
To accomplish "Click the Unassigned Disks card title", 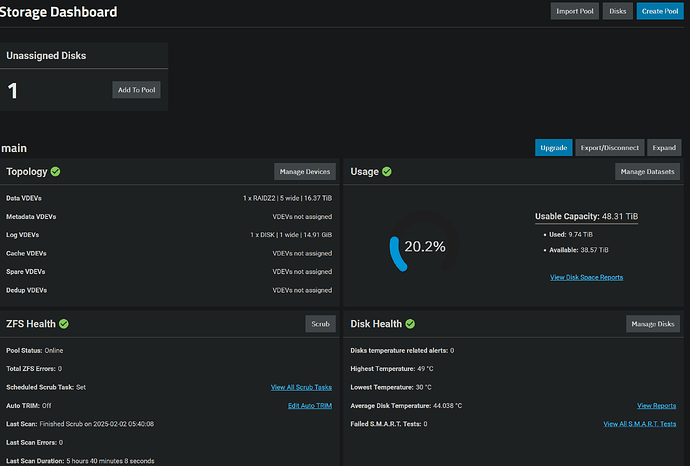I will tap(46, 55).
